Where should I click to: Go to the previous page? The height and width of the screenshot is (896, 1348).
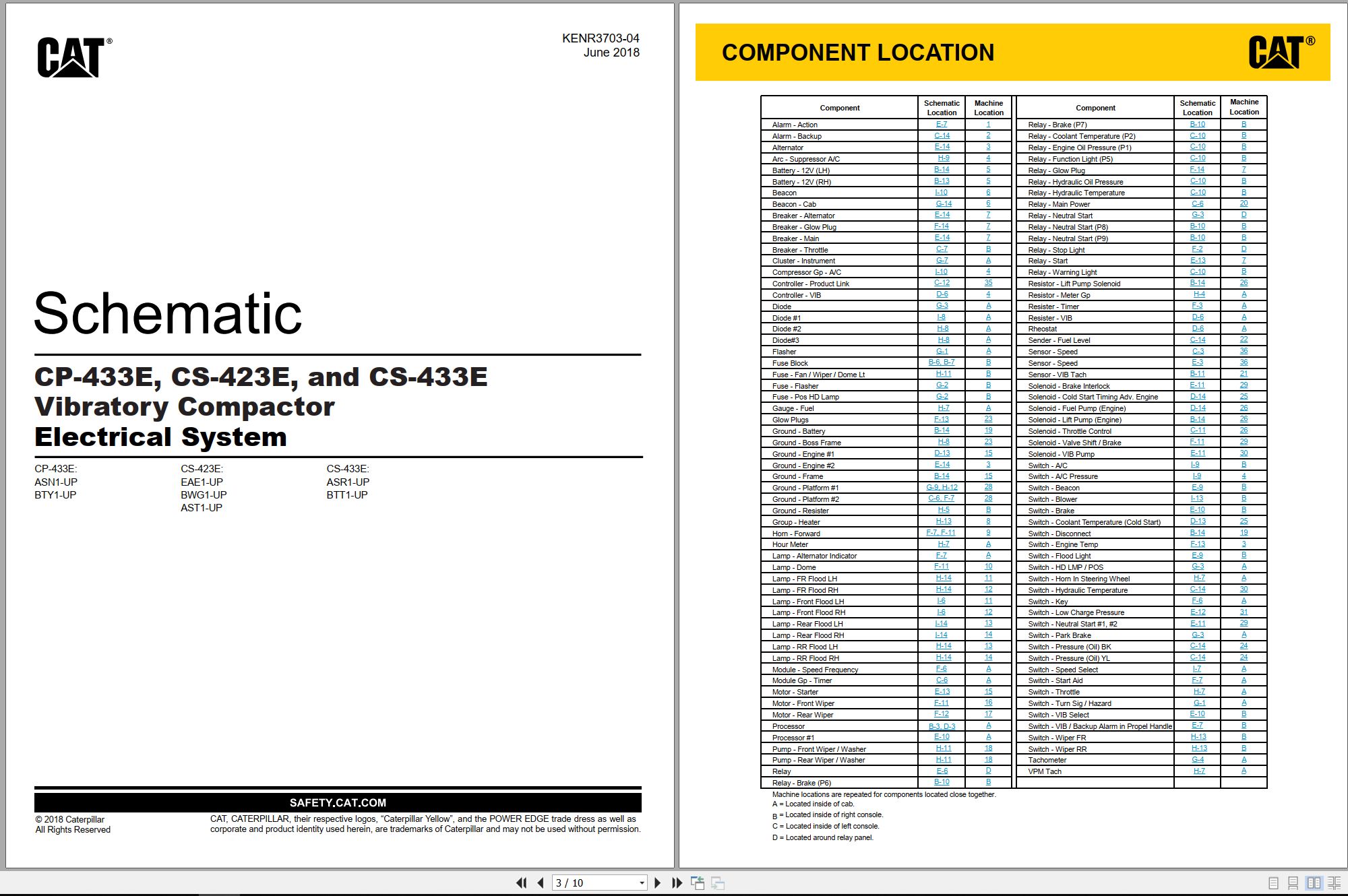(x=541, y=883)
